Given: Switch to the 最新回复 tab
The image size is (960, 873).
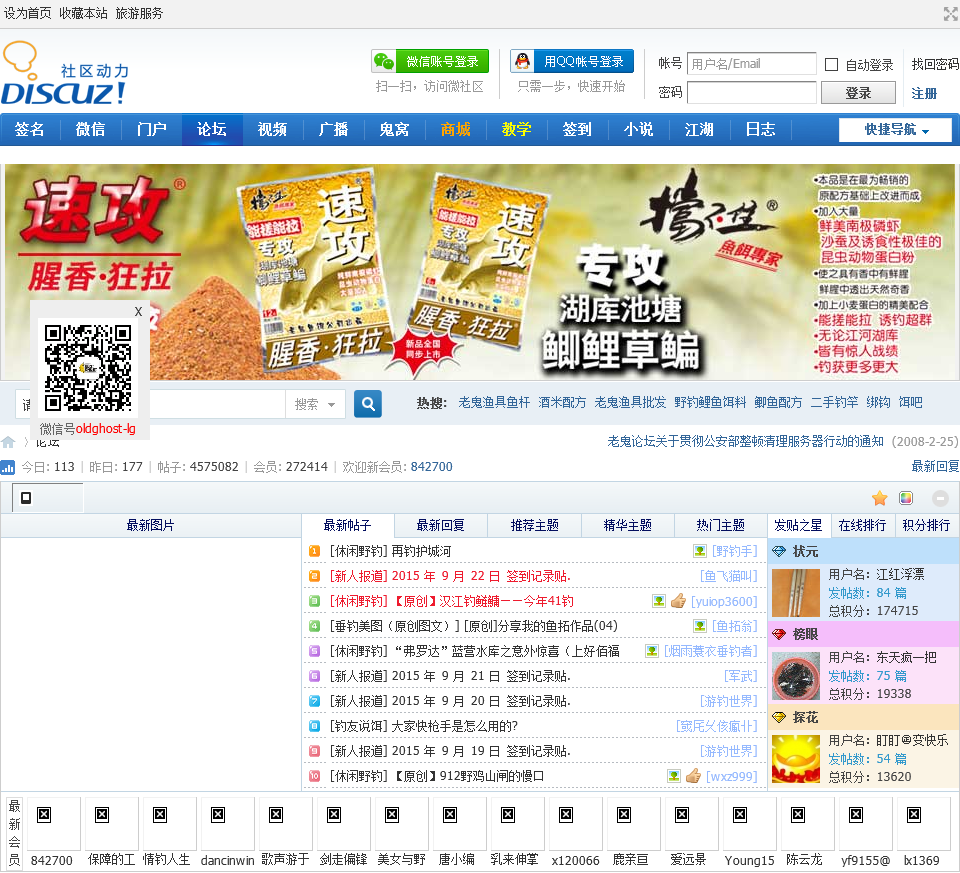Looking at the screenshot, I should (x=440, y=525).
